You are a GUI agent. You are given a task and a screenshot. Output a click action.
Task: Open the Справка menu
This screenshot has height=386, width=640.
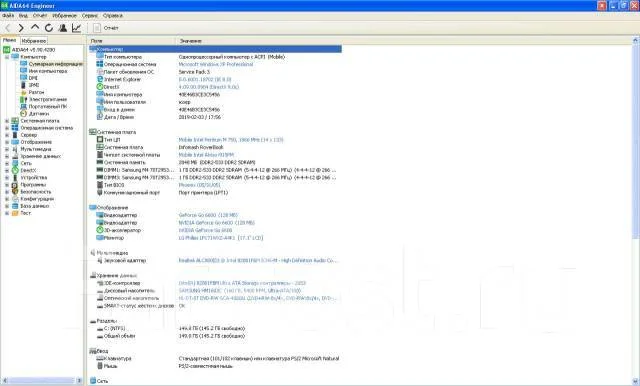[113, 16]
